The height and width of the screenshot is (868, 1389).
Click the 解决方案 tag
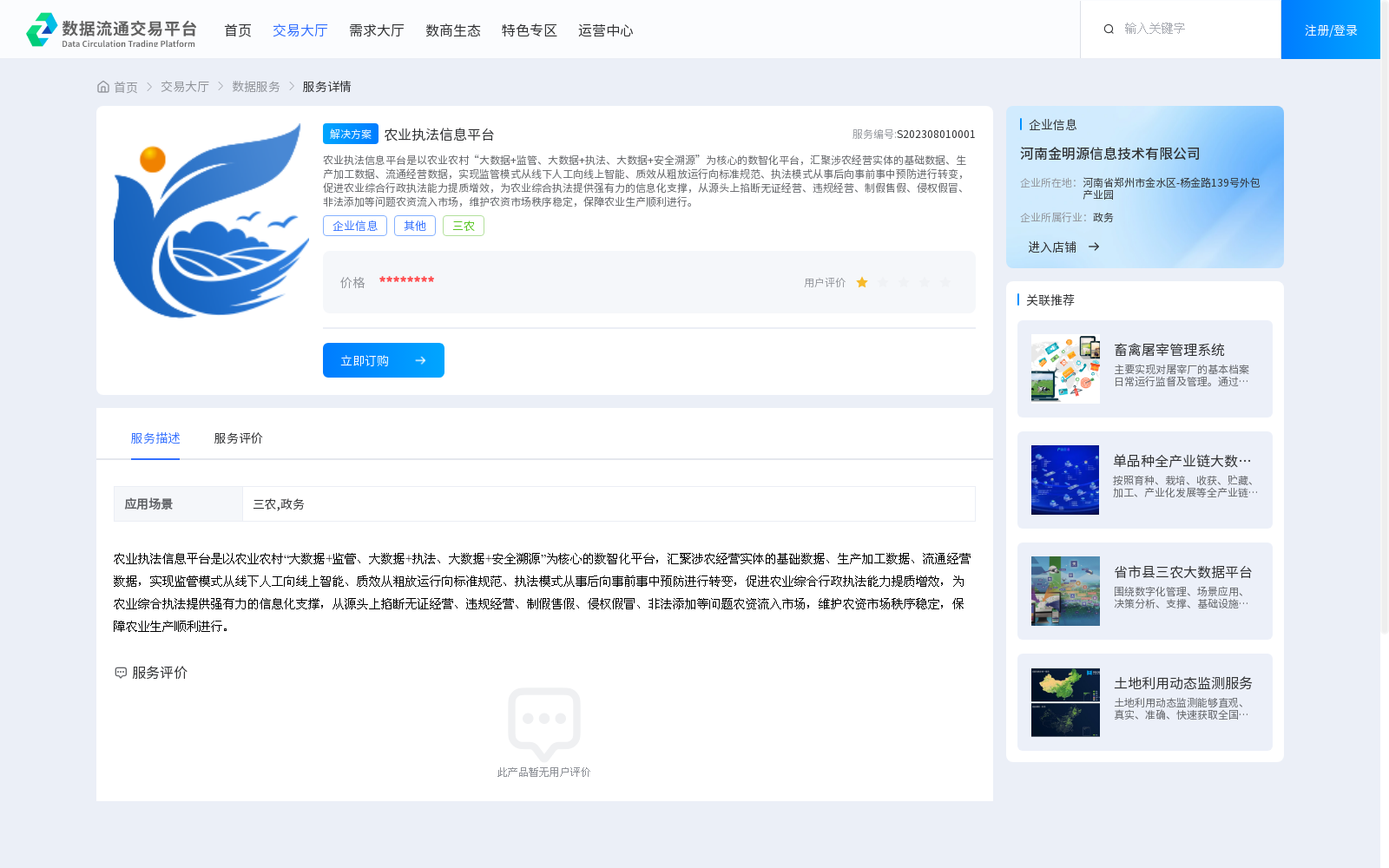[351, 134]
